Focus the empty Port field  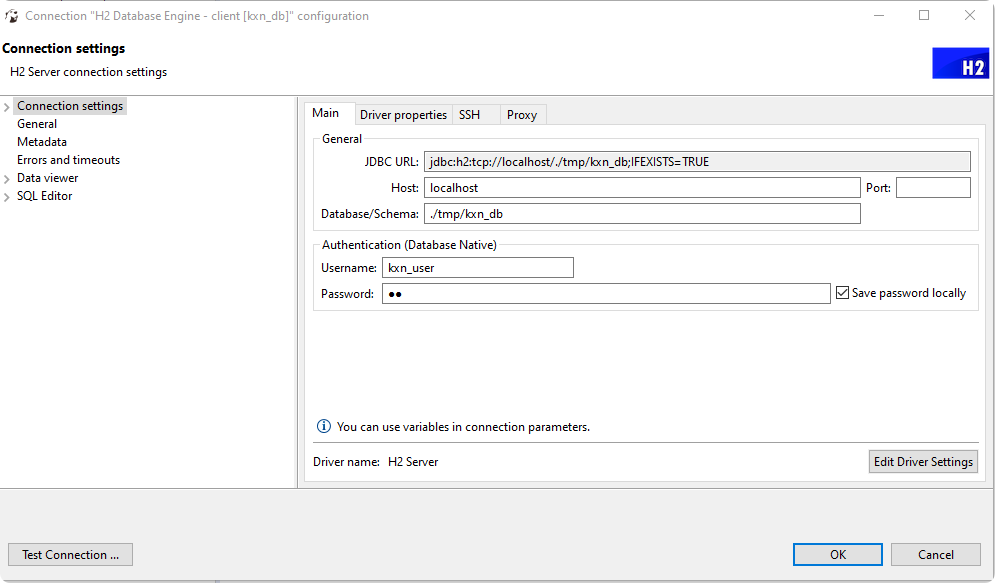(933, 188)
